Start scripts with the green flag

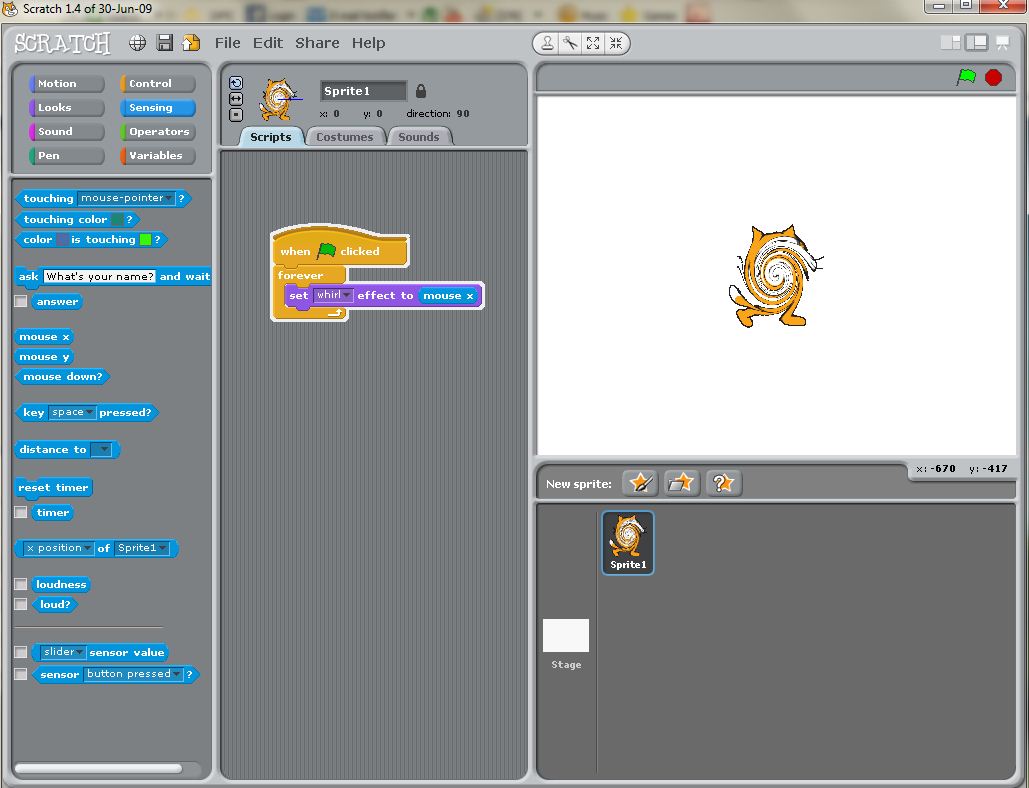[966, 77]
